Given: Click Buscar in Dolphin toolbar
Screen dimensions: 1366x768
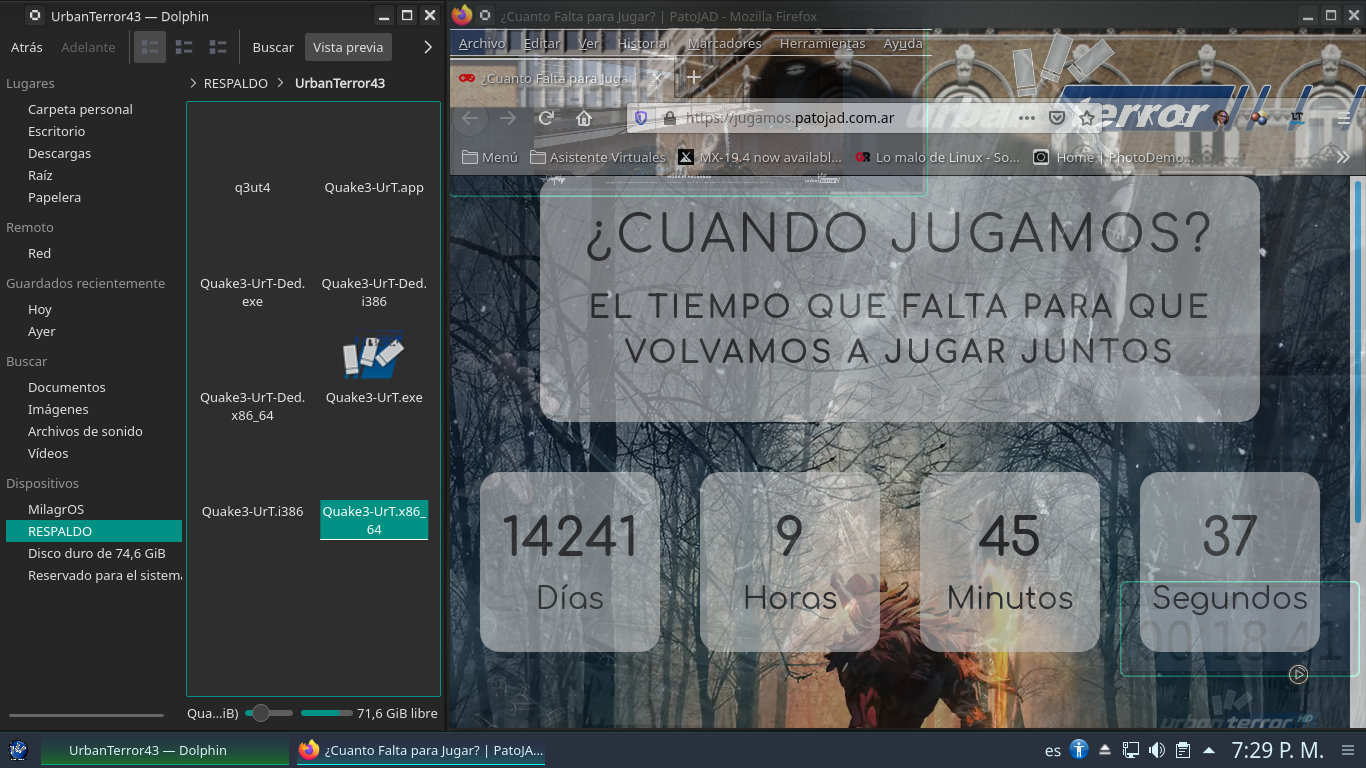Looking at the screenshot, I should [x=273, y=47].
